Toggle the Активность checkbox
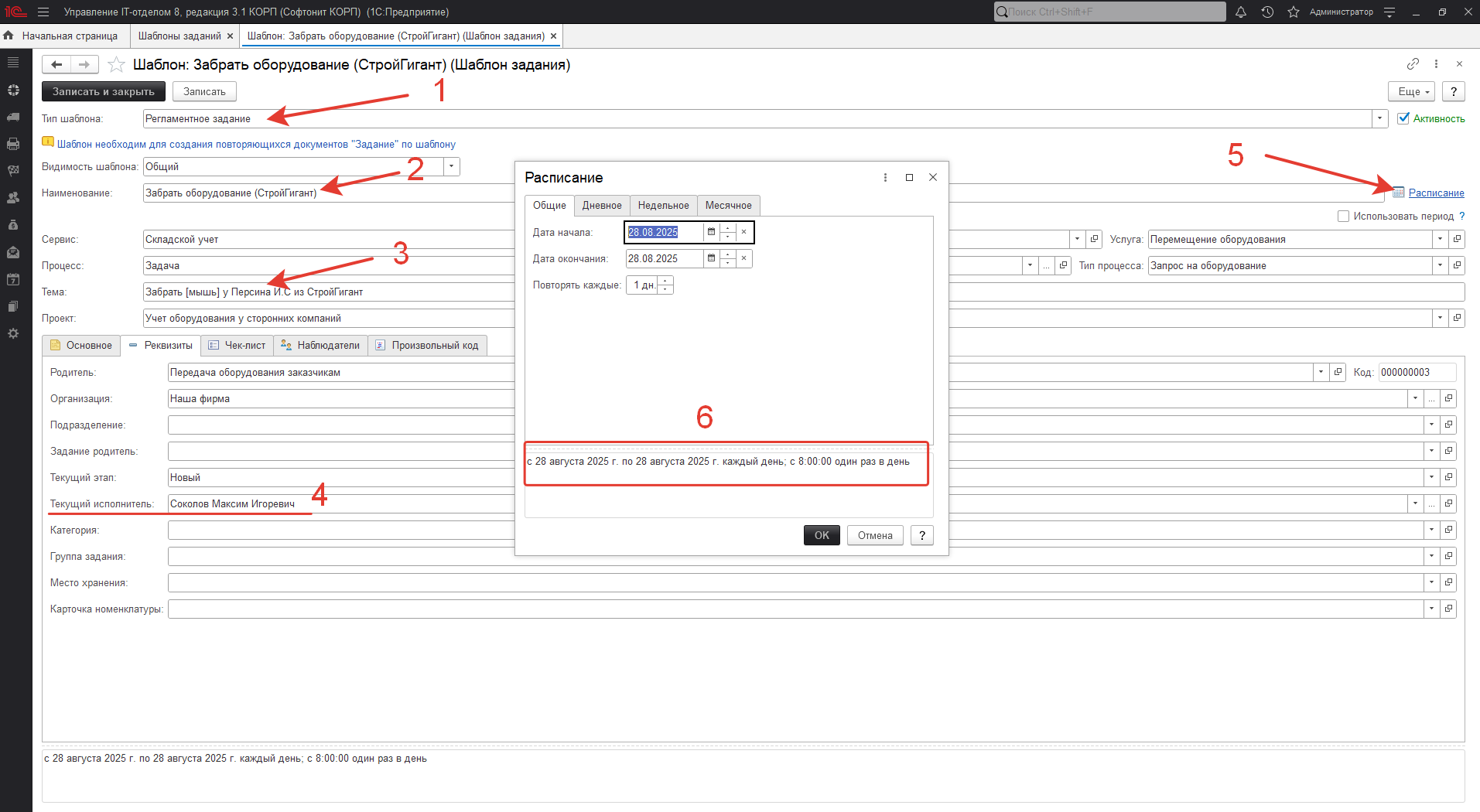This screenshot has height=812, width=1480. tap(1403, 118)
